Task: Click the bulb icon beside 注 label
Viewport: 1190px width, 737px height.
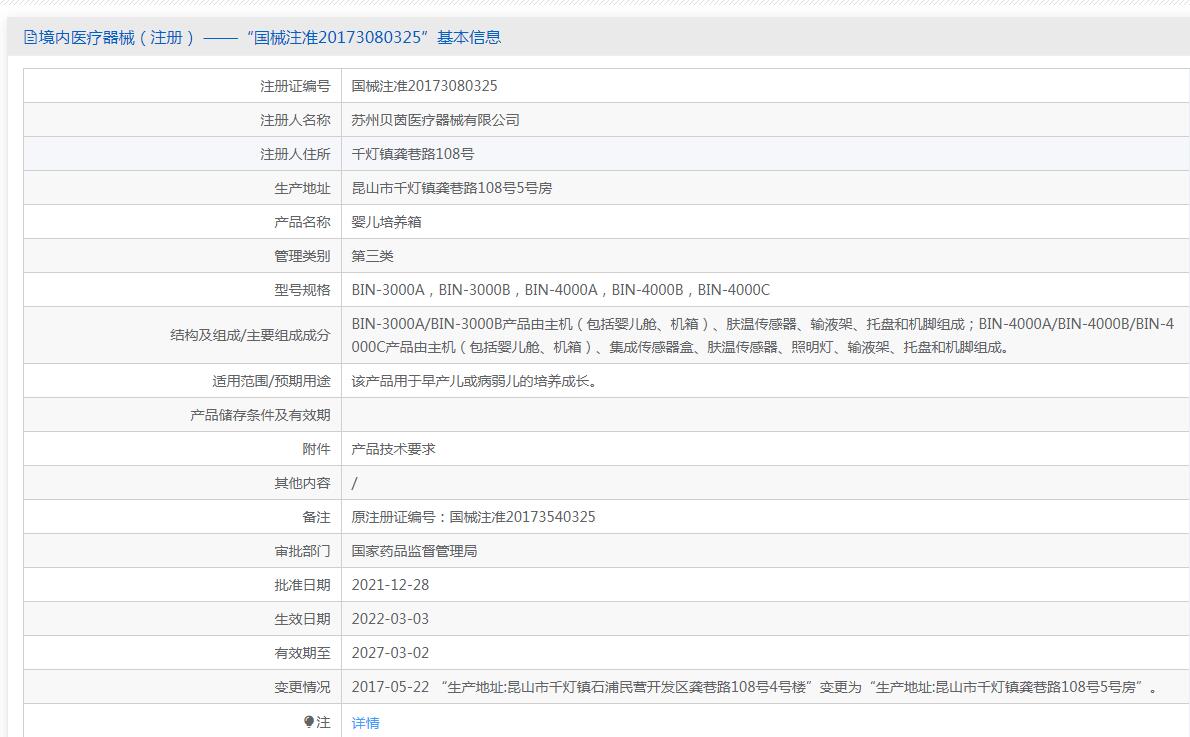Action: 309,722
